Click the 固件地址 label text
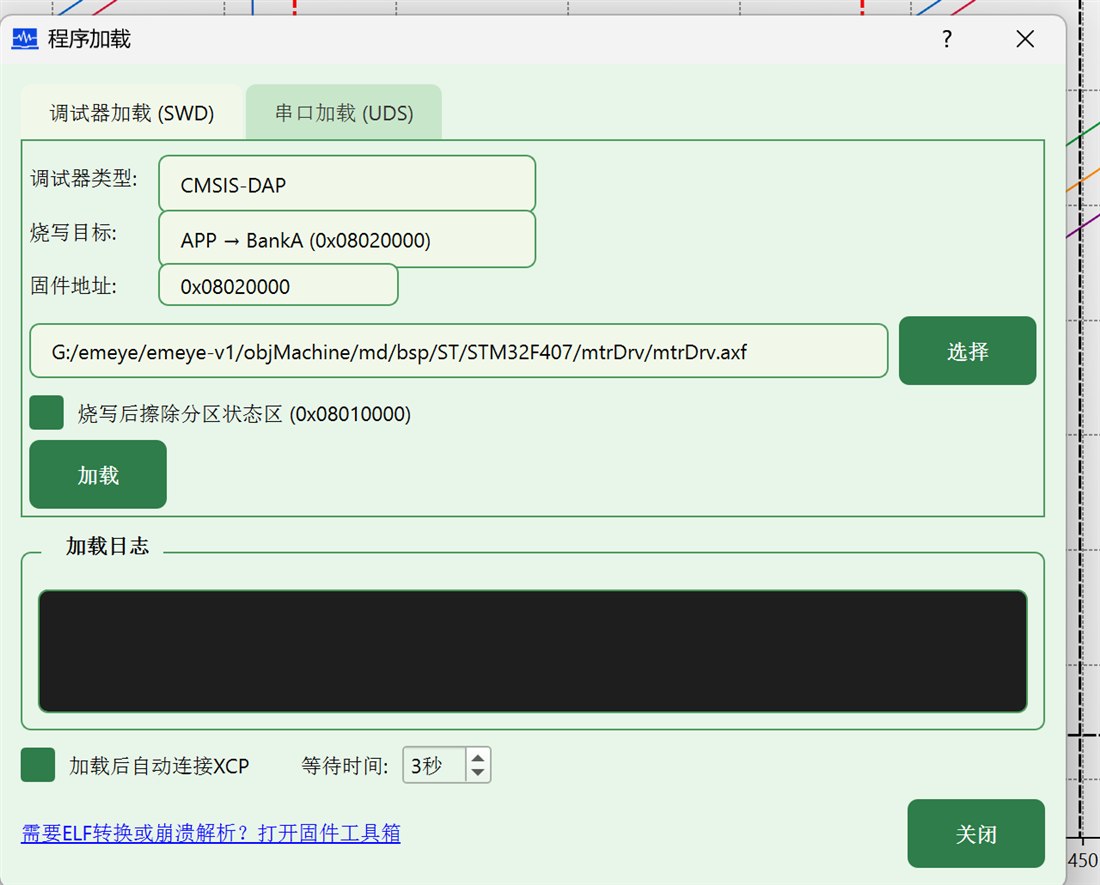 [x=74, y=286]
